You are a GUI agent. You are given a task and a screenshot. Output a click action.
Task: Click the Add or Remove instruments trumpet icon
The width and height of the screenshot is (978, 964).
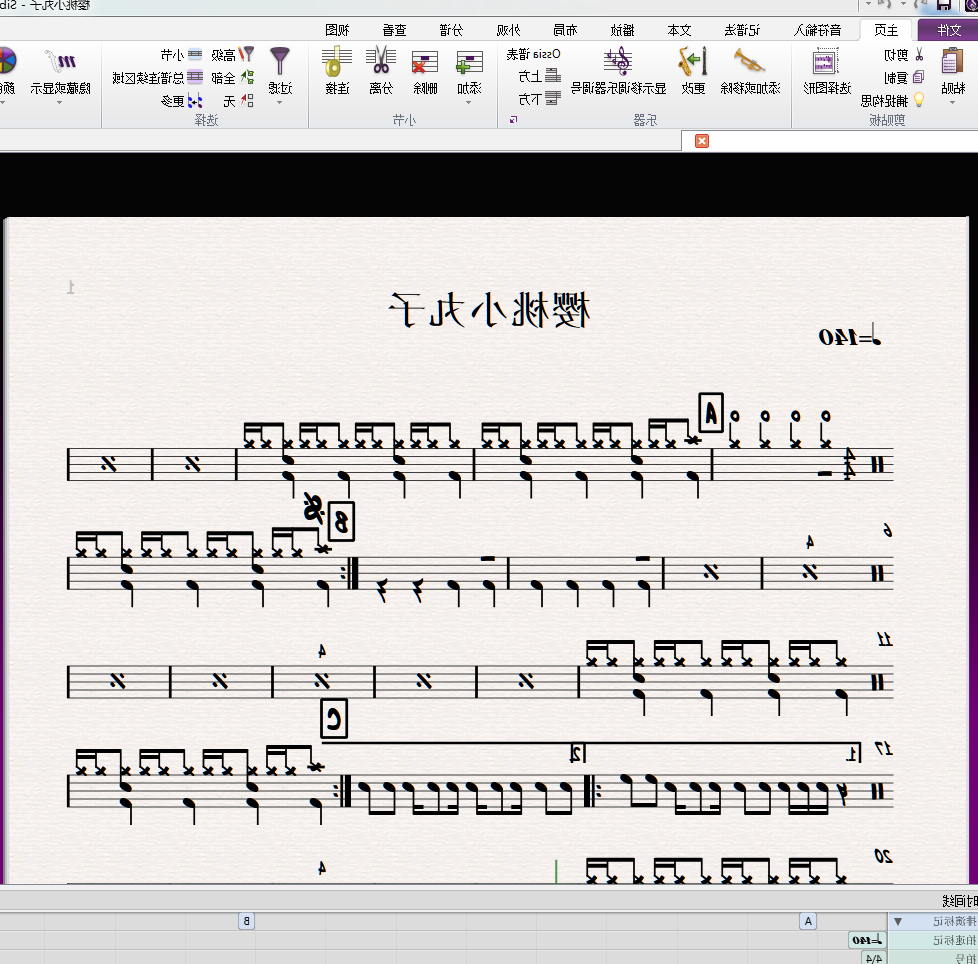(749, 62)
